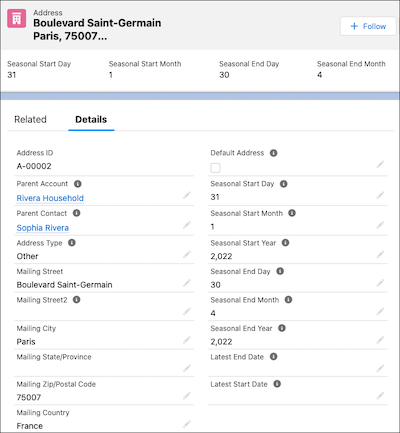Click info icon beside Latest End Date
Image resolution: width=400 pixels, height=433 pixels.
273,357
